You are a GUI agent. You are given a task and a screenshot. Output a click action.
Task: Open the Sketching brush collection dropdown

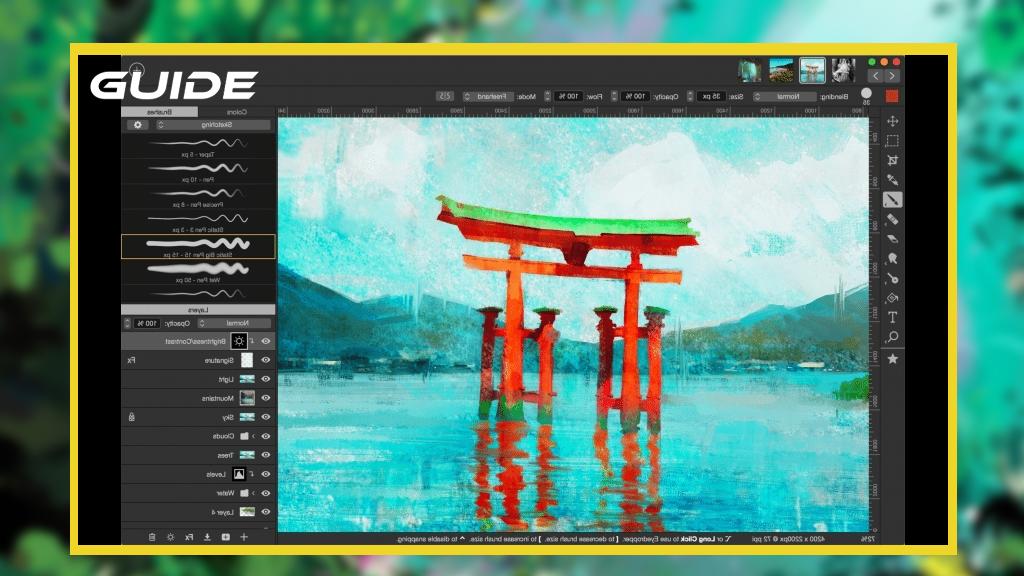[214, 125]
